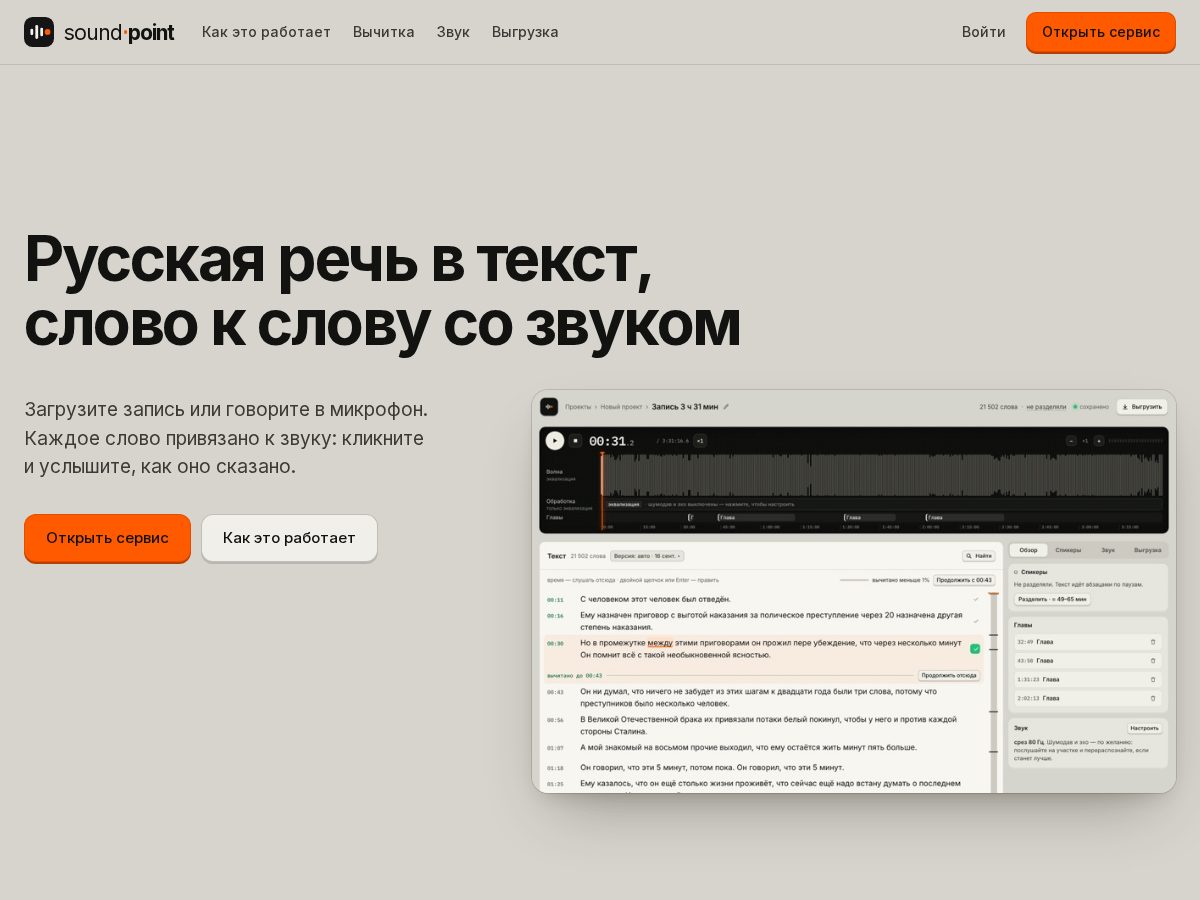Click «Продолжить с 00:43» button

(x=964, y=580)
